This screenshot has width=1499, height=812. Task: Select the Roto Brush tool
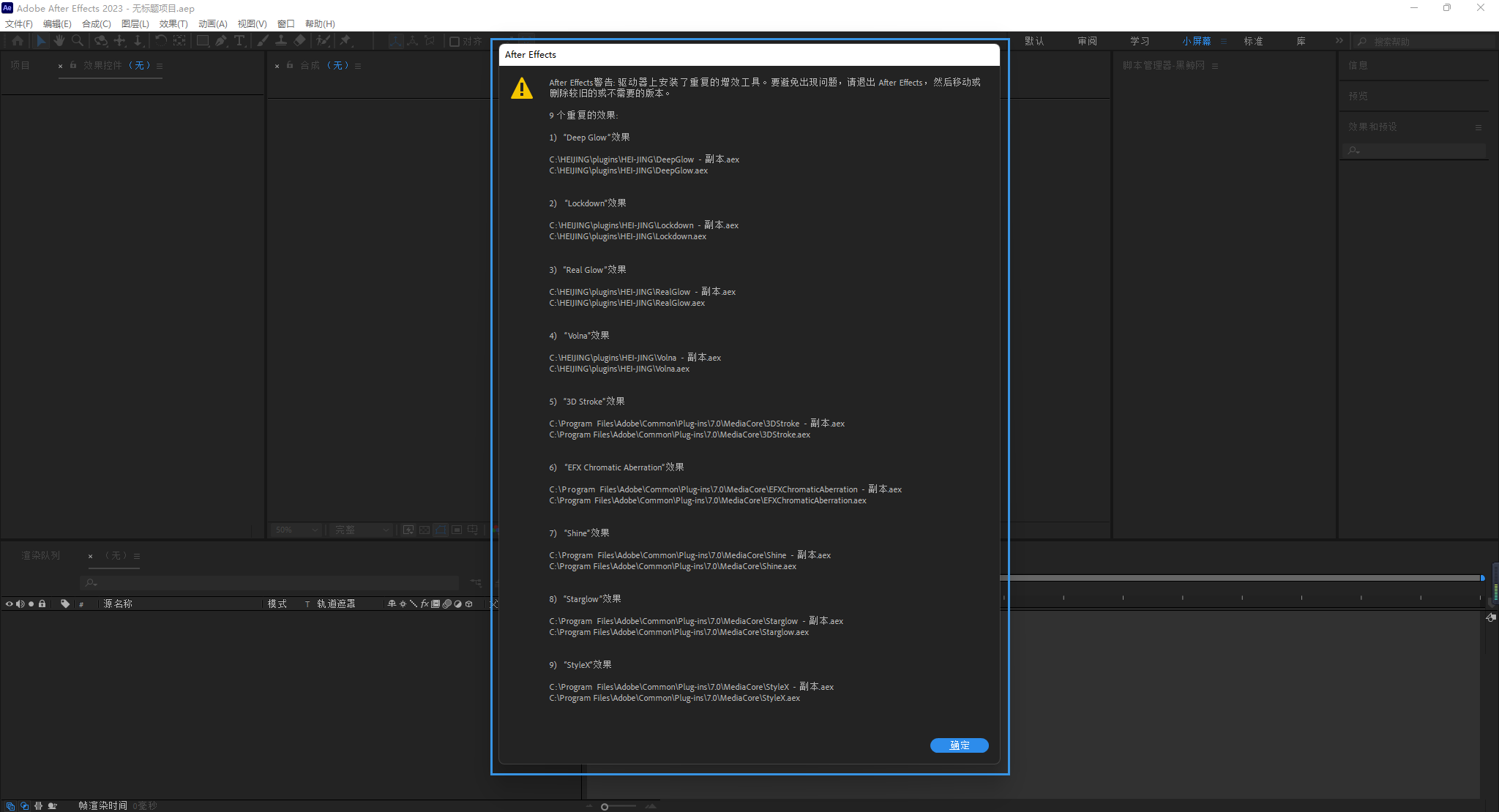point(323,41)
